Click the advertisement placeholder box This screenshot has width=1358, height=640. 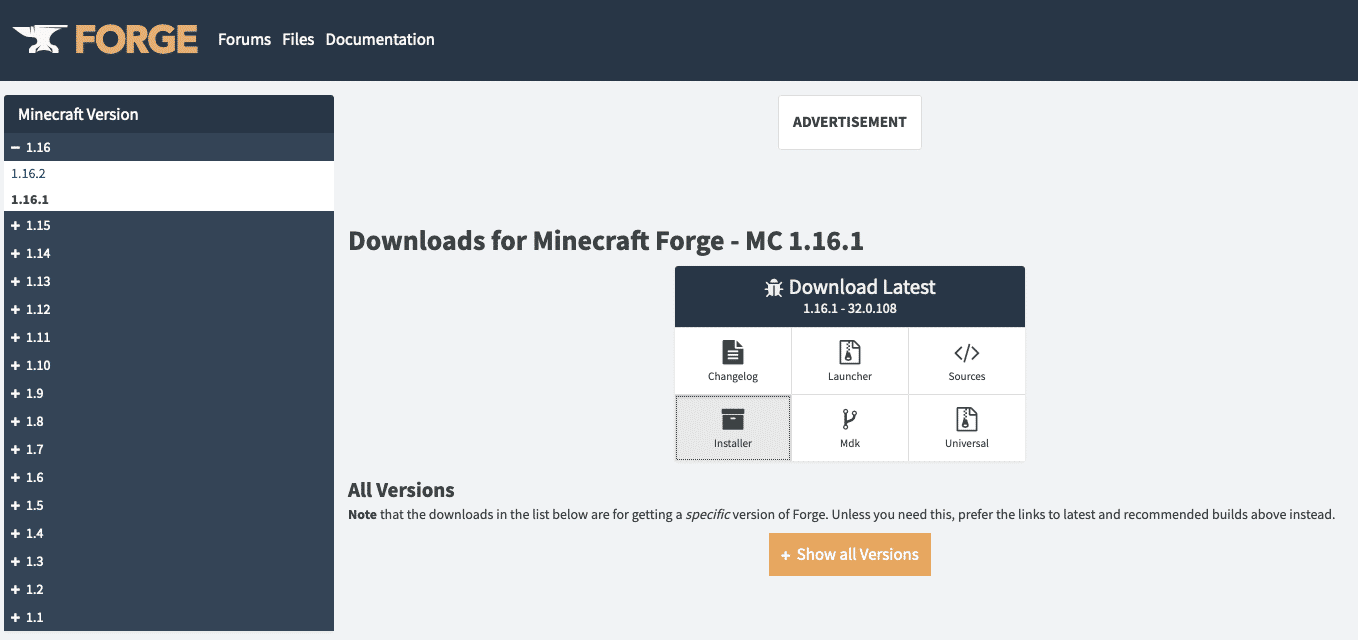pos(849,122)
